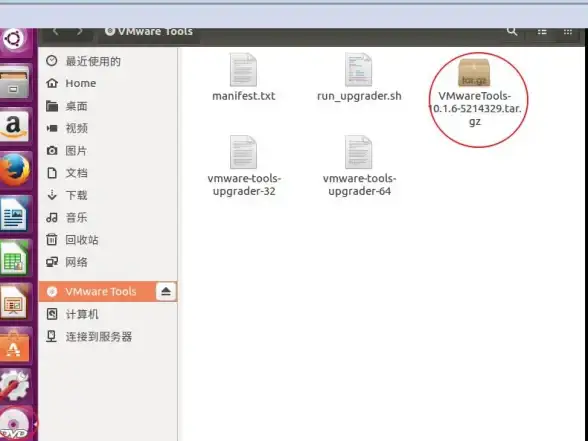Image resolution: width=588 pixels, height=441 pixels.
Task: Switch to list view
Action: (x=542, y=32)
